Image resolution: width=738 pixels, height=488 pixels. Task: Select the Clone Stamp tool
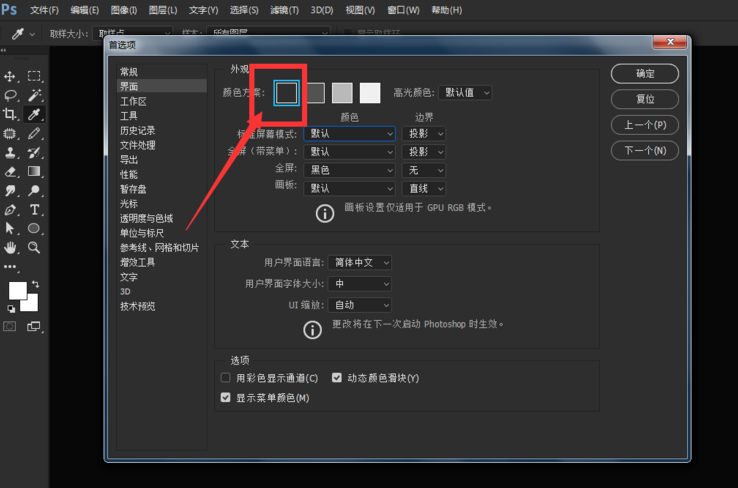(x=10, y=152)
